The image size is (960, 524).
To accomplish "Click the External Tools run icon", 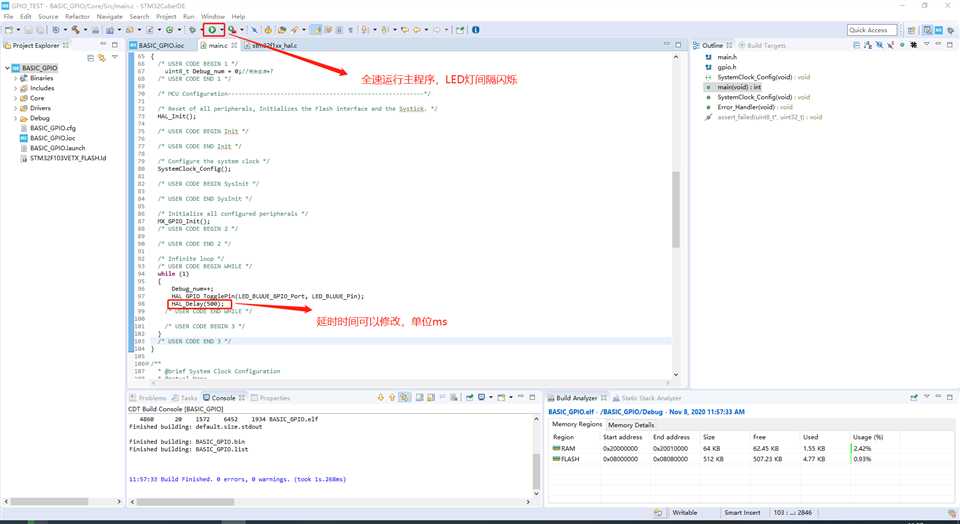I will [232, 29].
